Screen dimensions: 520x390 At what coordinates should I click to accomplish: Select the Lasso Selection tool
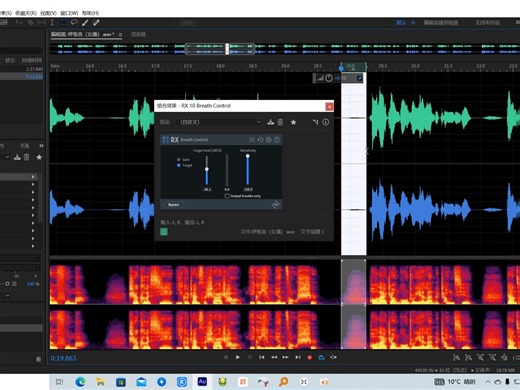(x=74, y=23)
